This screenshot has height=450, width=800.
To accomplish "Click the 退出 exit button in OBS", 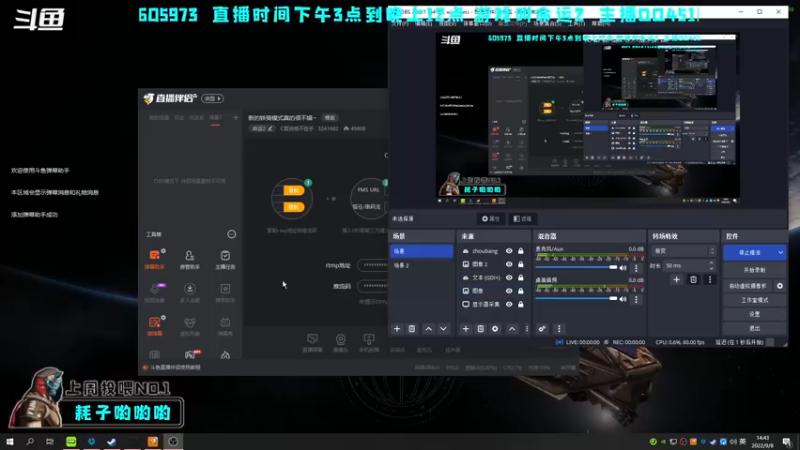I will click(754, 328).
